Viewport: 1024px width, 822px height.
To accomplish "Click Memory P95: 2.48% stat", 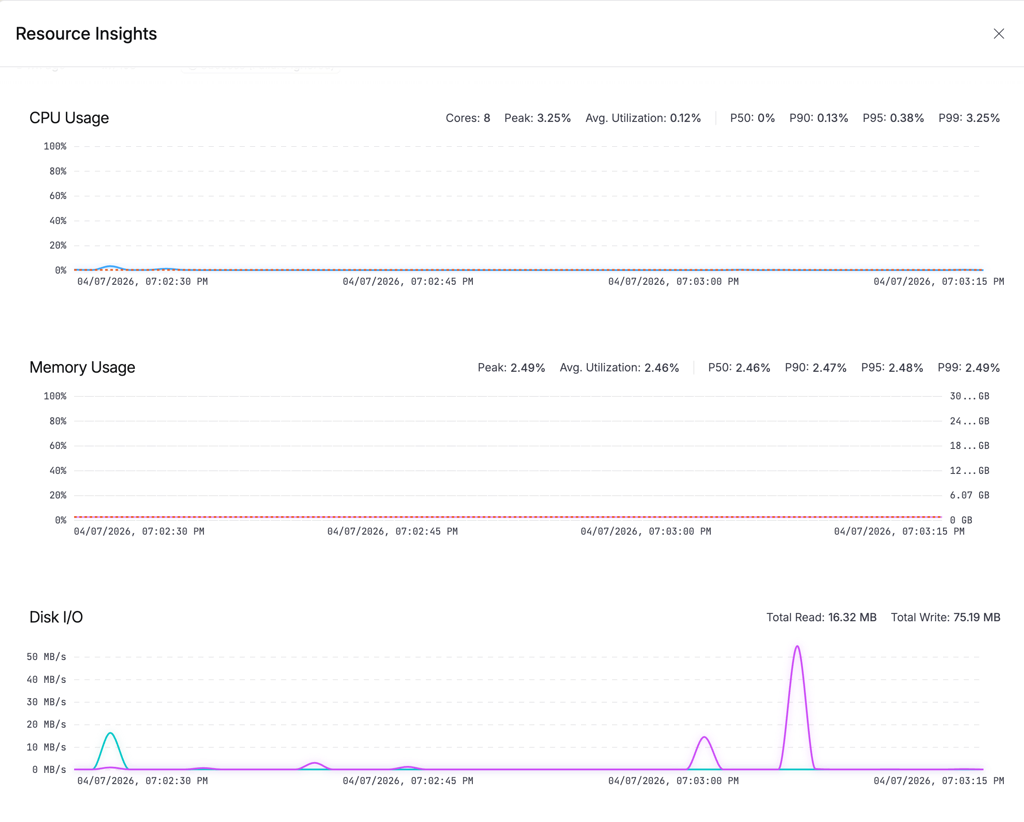I will (892, 368).
